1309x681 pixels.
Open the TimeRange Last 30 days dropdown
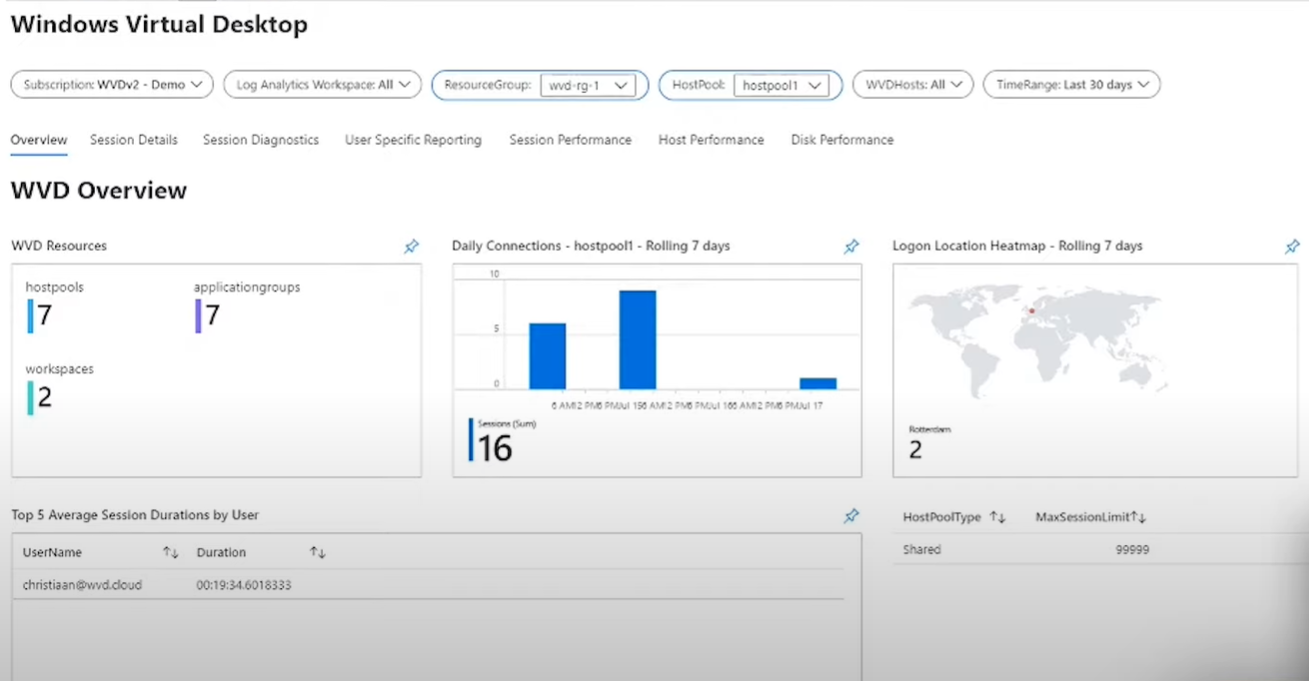tap(1071, 85)
